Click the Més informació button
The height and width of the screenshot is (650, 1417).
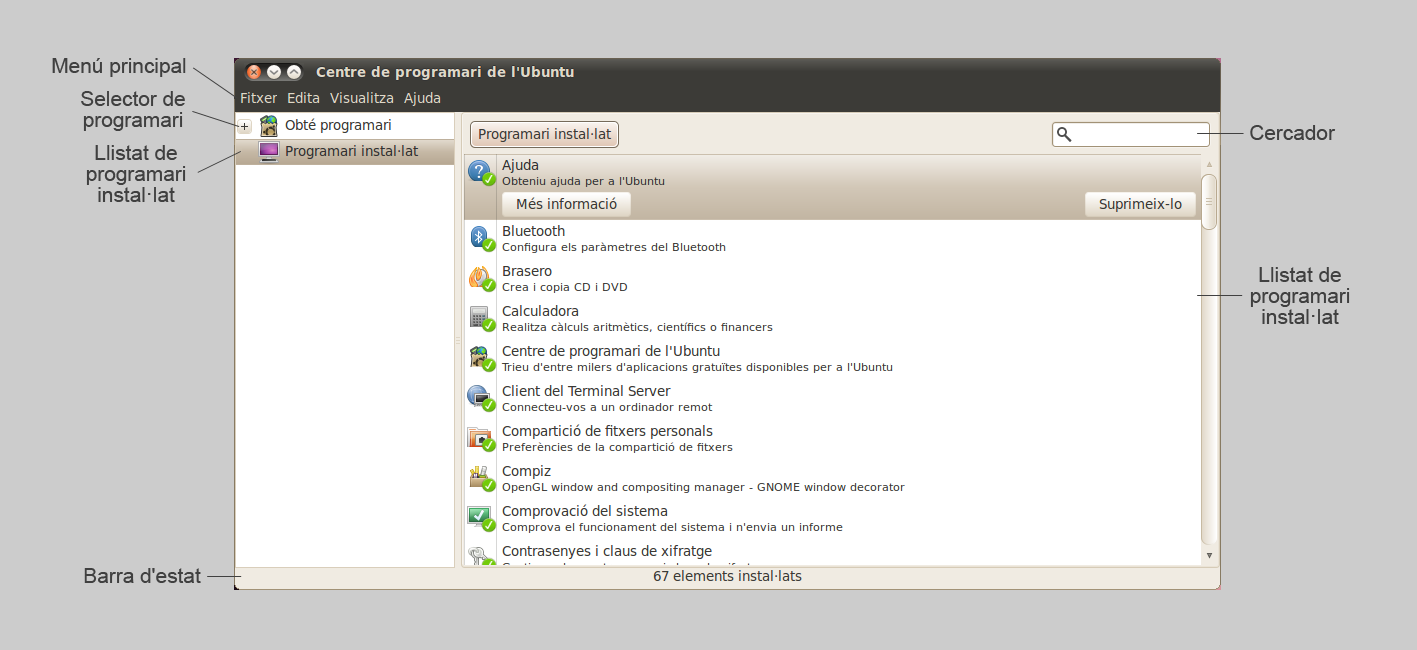pos(566,205)
